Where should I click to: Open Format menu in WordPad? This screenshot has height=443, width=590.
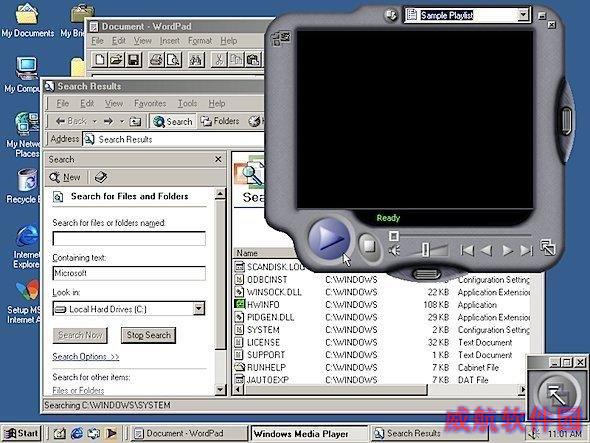pyautogui.click(x=200, y=41)
